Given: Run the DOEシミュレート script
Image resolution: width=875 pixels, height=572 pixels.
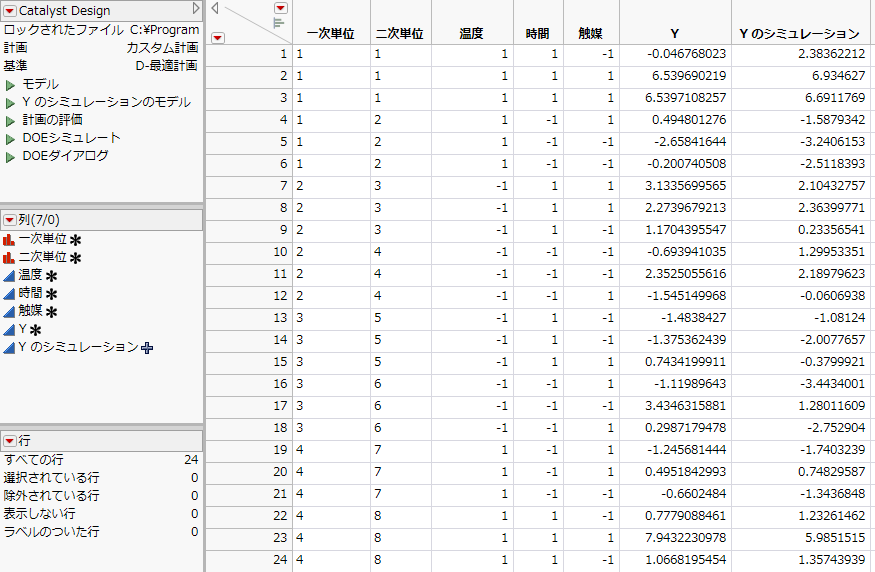Looking at the screenshot, I should click(x=10, y=138).
